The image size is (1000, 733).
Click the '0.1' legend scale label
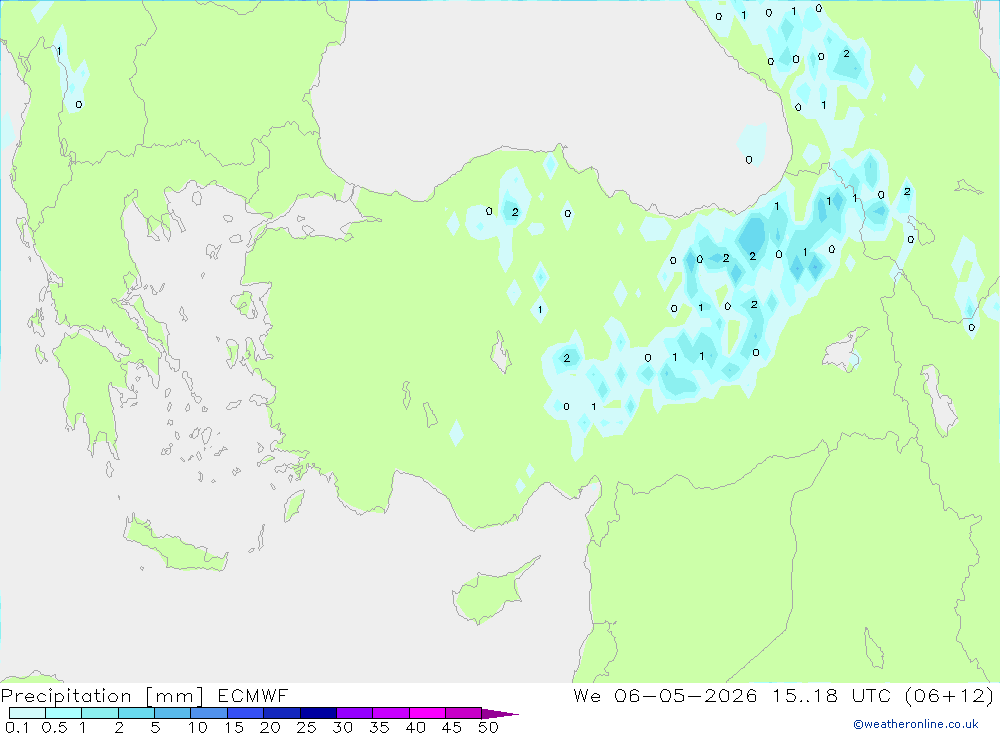click(x=17, y=727)
